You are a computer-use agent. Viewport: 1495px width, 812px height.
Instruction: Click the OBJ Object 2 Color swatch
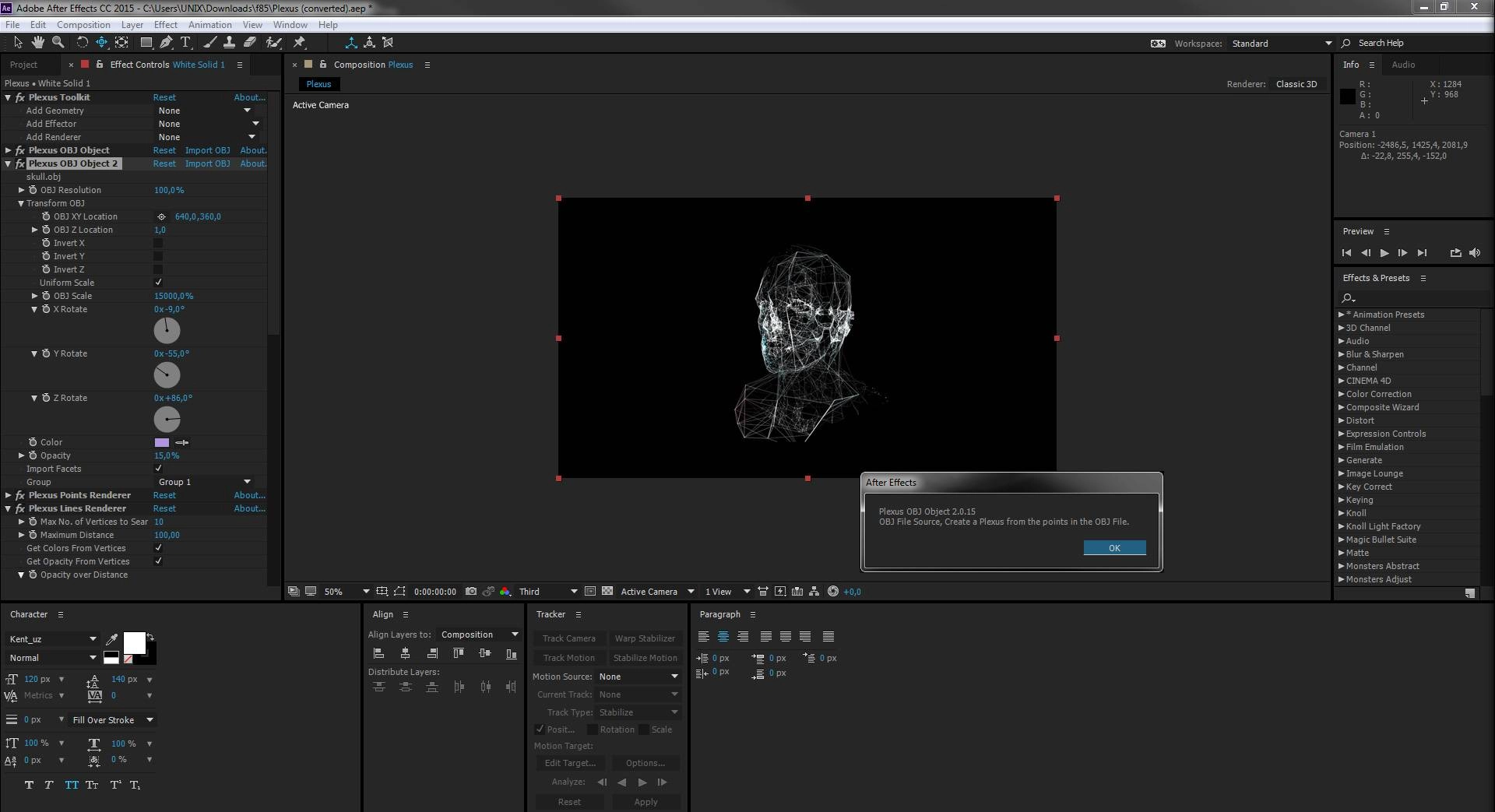tap(162, 442)
